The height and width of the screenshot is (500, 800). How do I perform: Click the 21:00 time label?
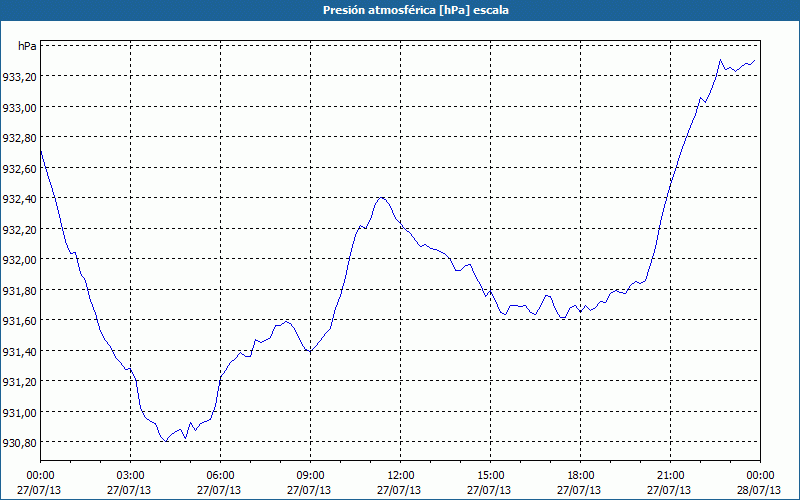tap(670, 476)
